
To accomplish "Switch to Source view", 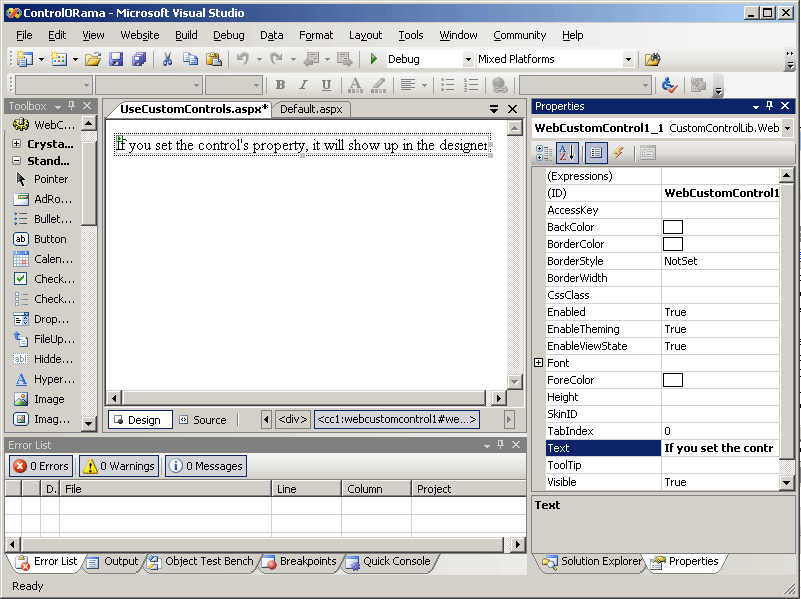I will click(x=203, y=420).
